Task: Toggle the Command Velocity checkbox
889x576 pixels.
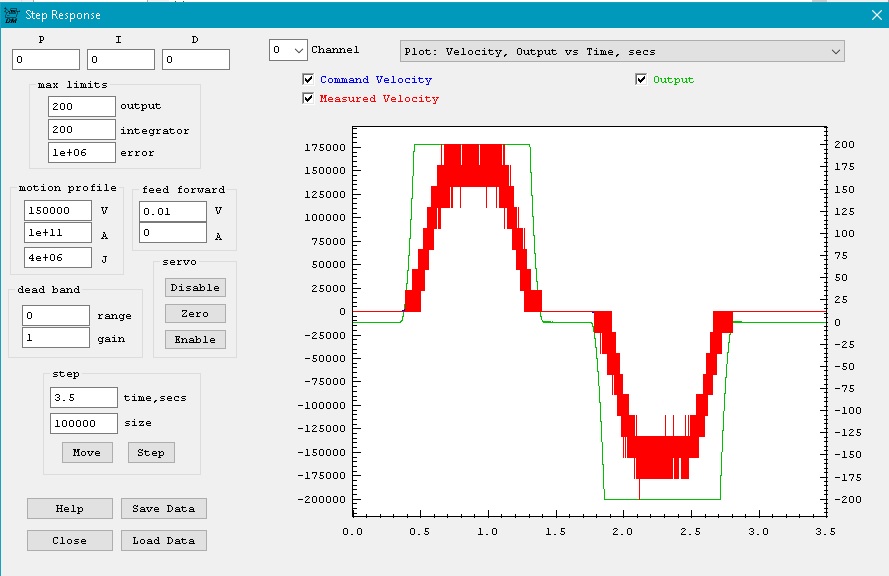Action: click(x=308, y=80)
